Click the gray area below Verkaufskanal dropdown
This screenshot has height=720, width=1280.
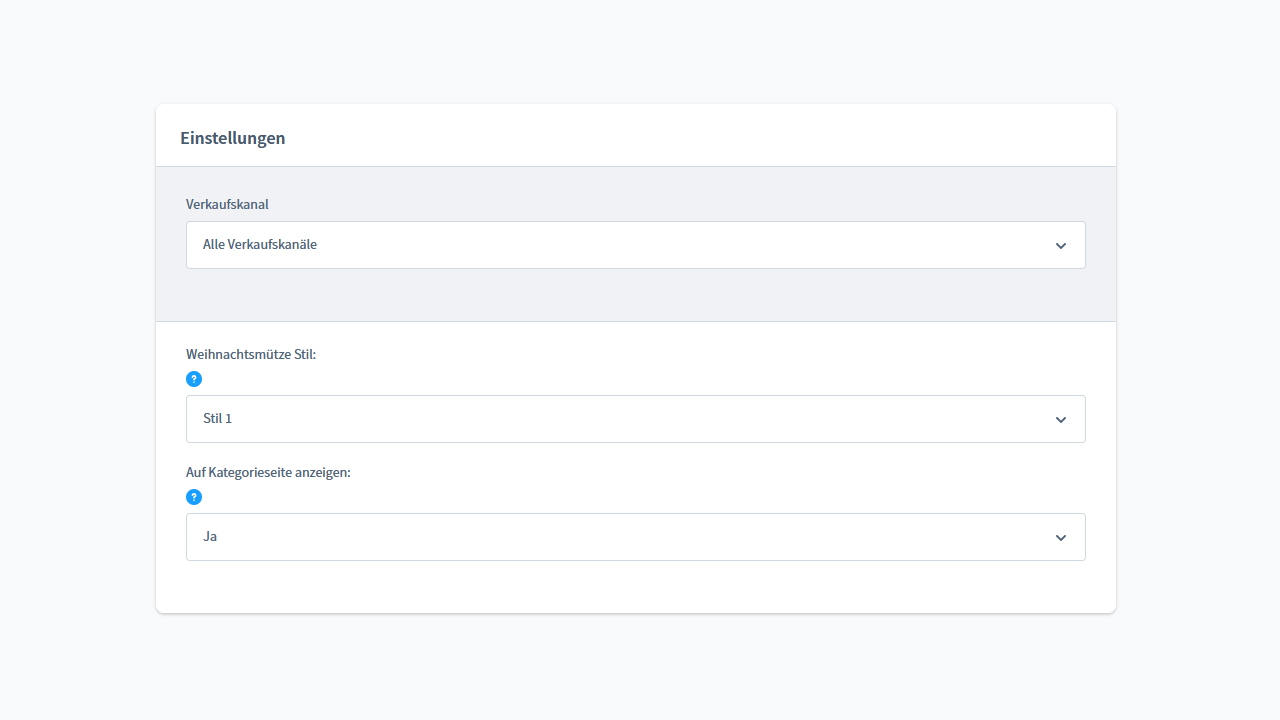pyautogui.click(x=635, y=295)
